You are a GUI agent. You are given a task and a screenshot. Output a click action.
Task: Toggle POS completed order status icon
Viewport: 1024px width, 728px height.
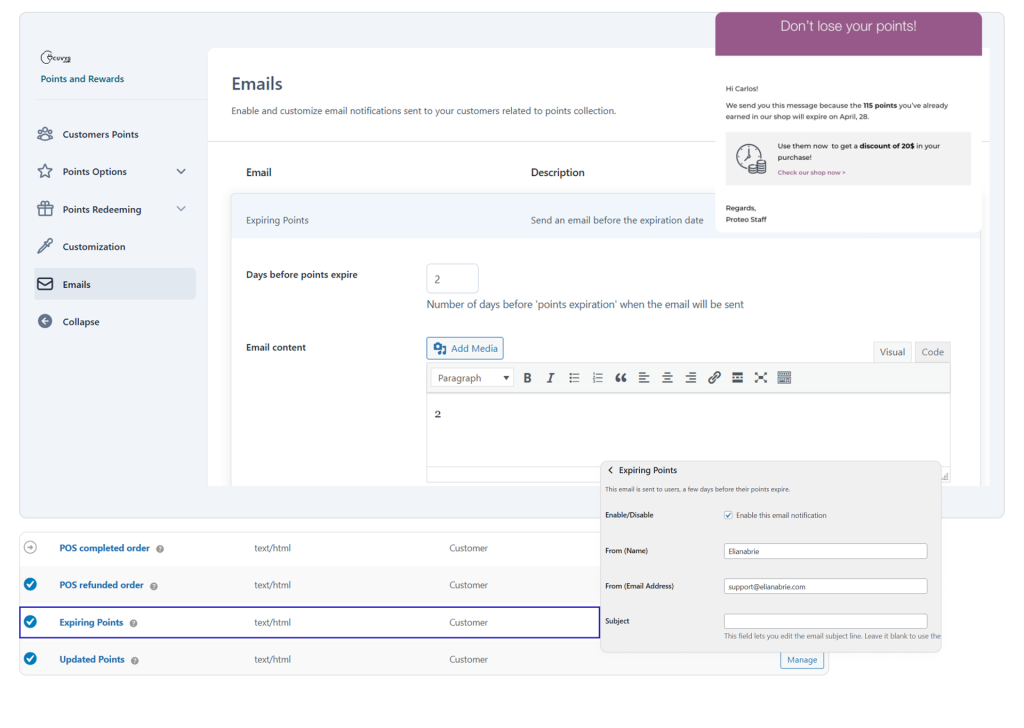pos(30,548)
